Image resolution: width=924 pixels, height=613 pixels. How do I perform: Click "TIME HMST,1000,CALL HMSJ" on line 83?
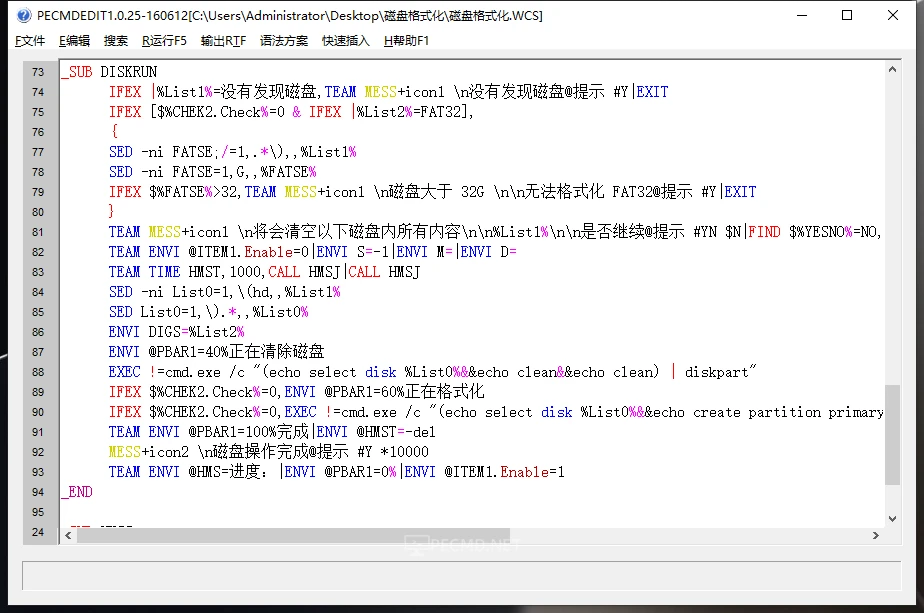(x=245, y=272)
